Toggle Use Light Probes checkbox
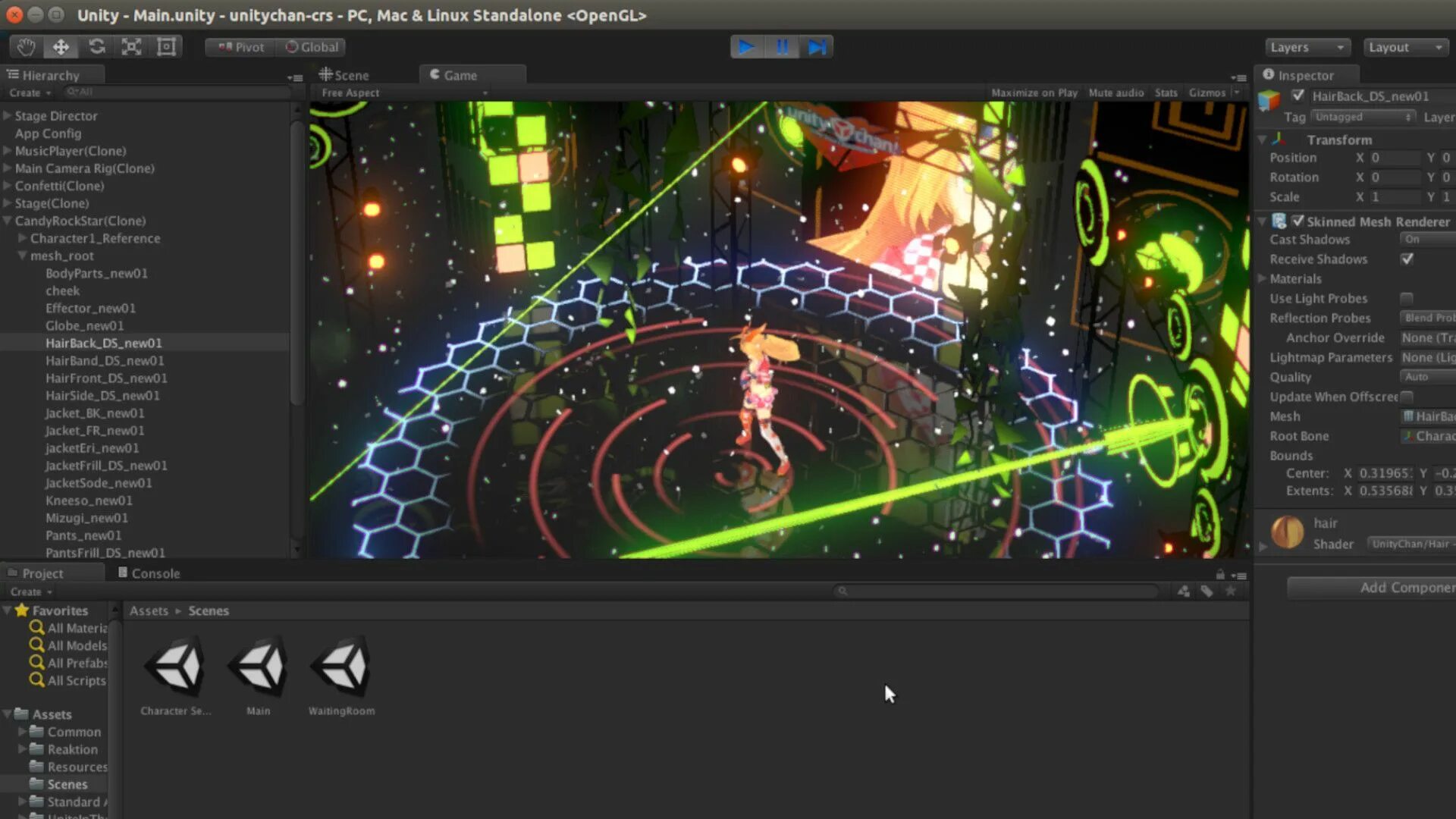The image size is (1456, 819). pyautogui.click(x=1407, y=298)
